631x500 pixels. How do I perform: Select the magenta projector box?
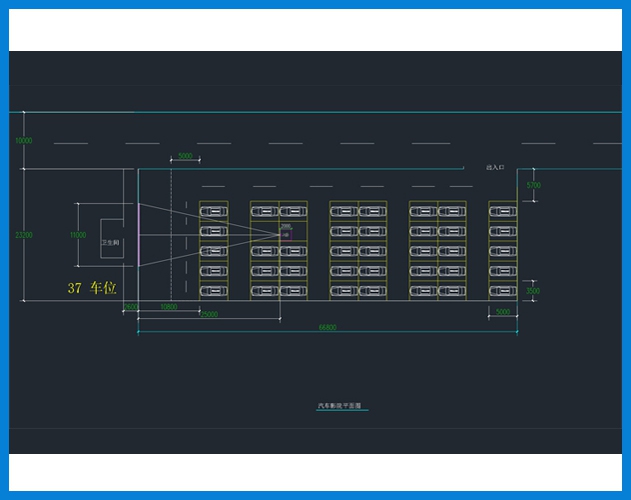pos(286,235)
